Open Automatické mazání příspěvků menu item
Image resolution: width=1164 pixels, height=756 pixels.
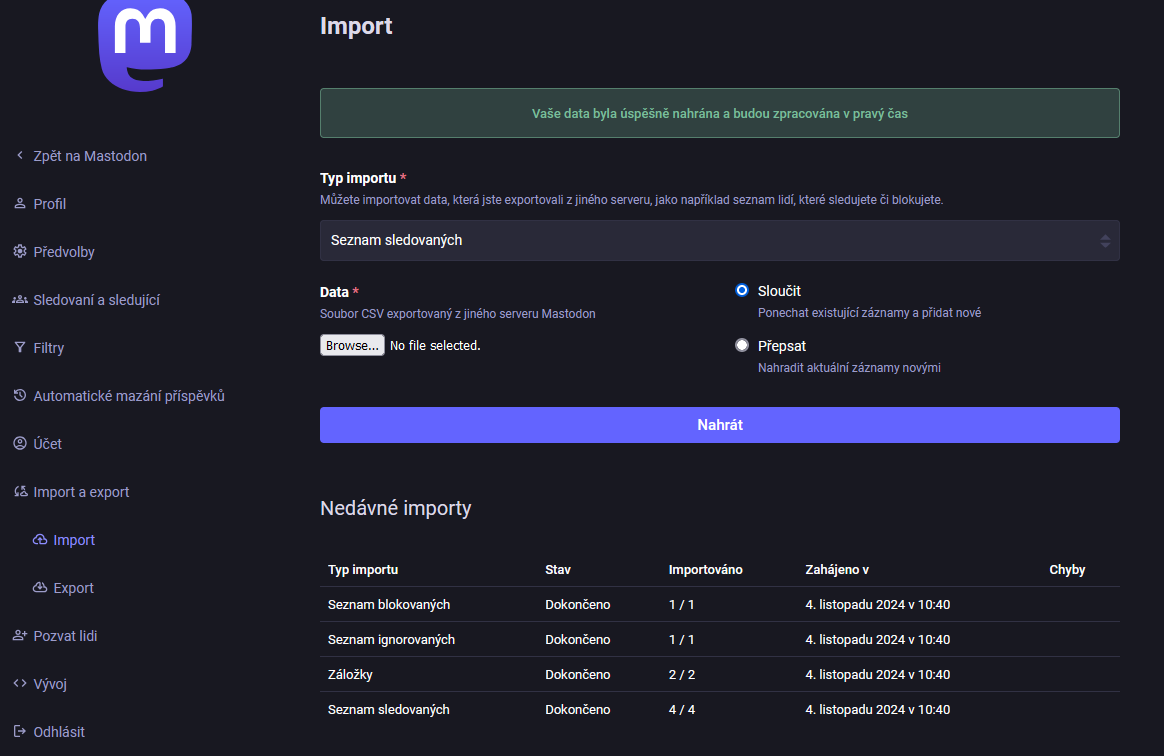pos(128,396)
